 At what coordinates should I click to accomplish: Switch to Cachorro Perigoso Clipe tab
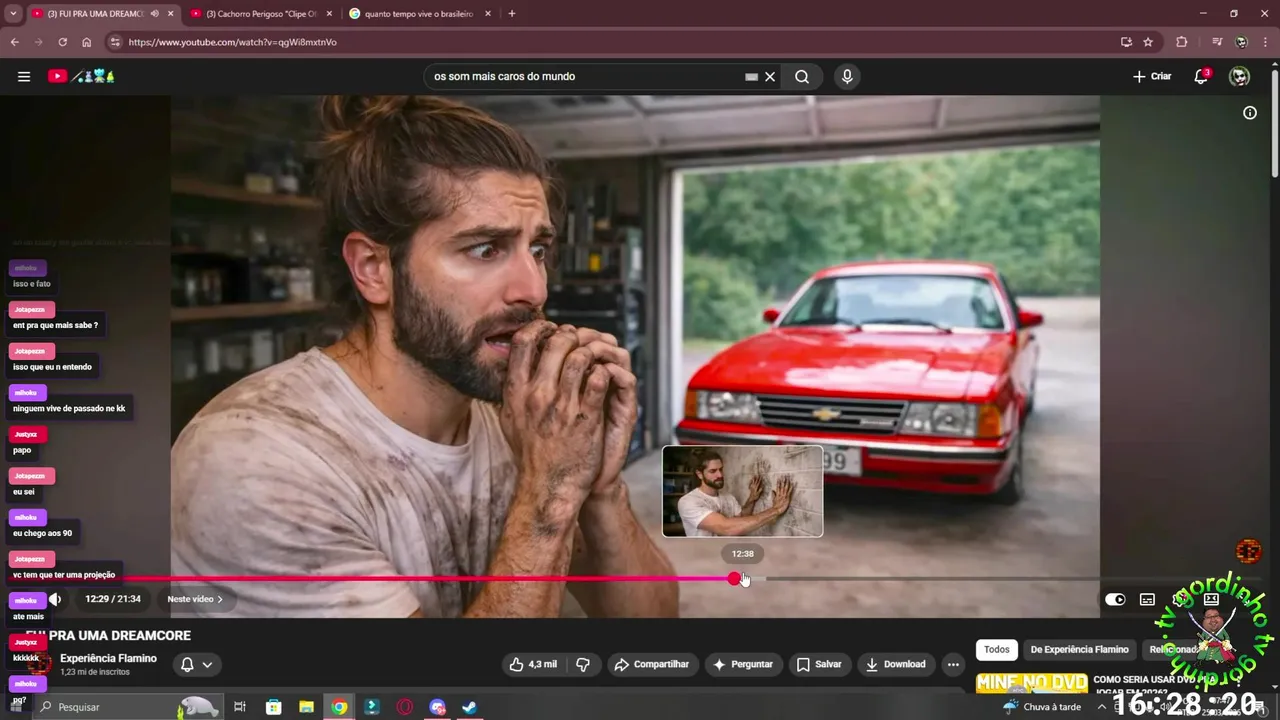[261, 14]
